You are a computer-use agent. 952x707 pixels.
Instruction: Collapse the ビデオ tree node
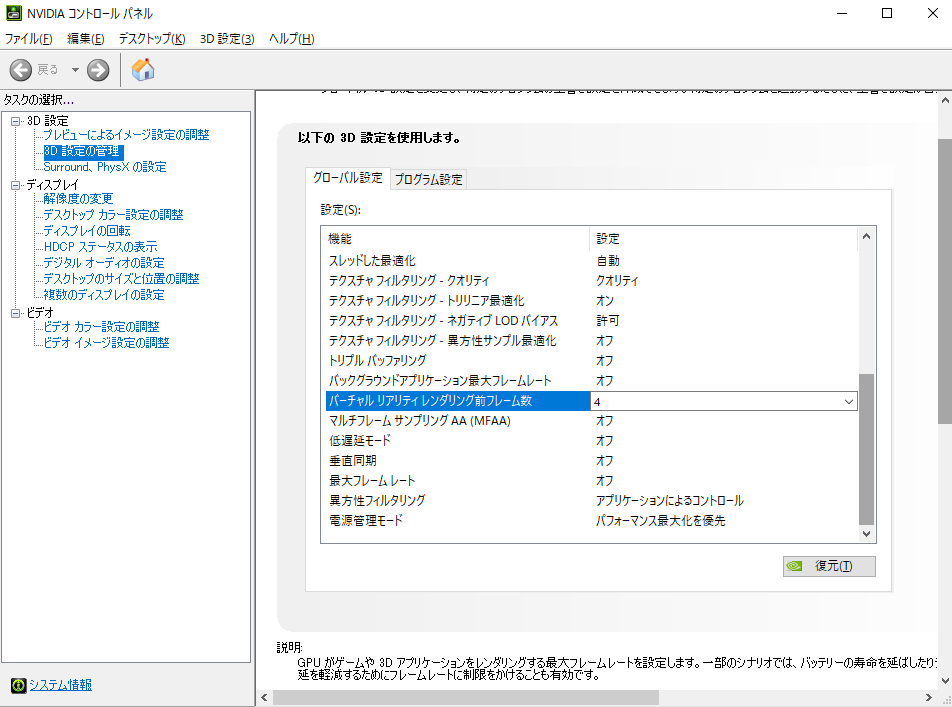click(16, 313)
